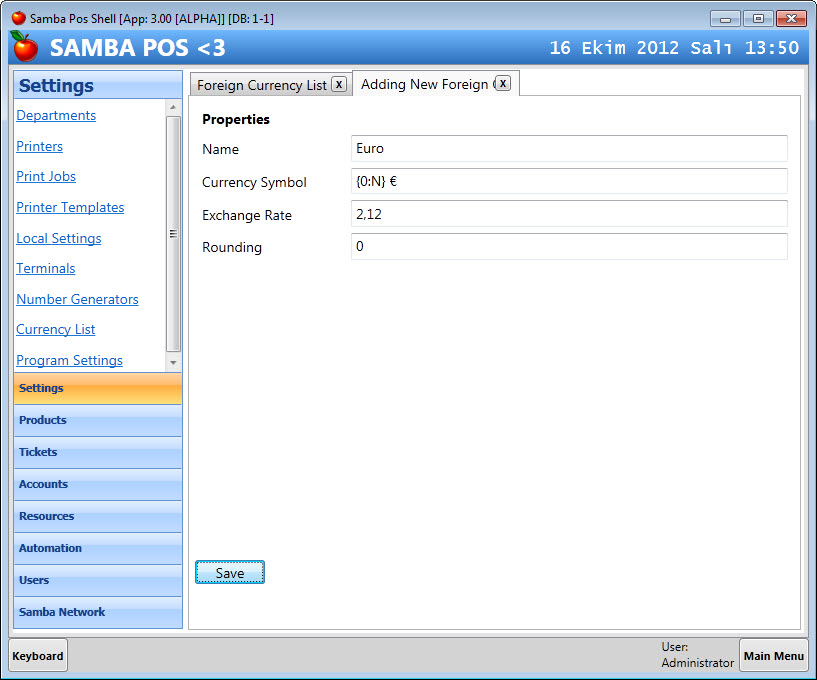The height and width of the screenshot is (680, 817).
Task: Switch to Foreign Currency List tab
Action: coord(261,85)
